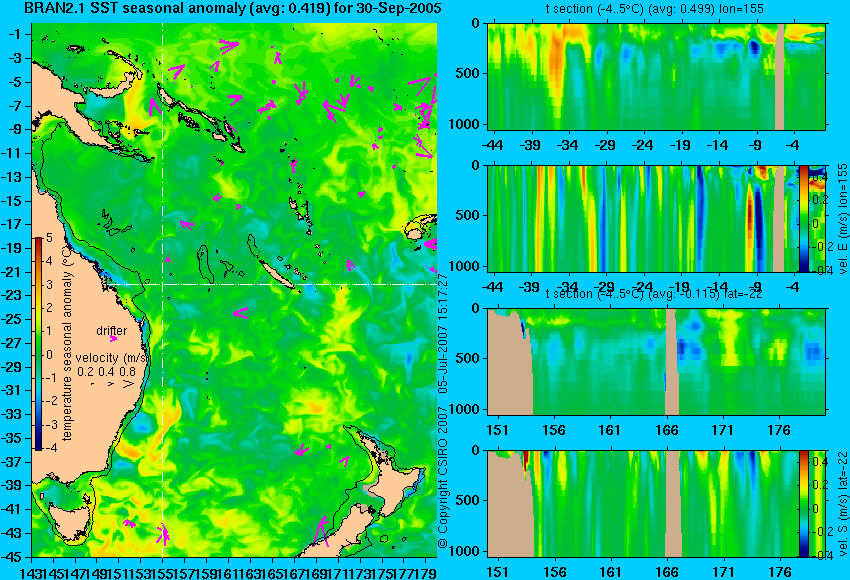
Task: Click the southward velocity section plot at lat=-22
Action: 643,504
